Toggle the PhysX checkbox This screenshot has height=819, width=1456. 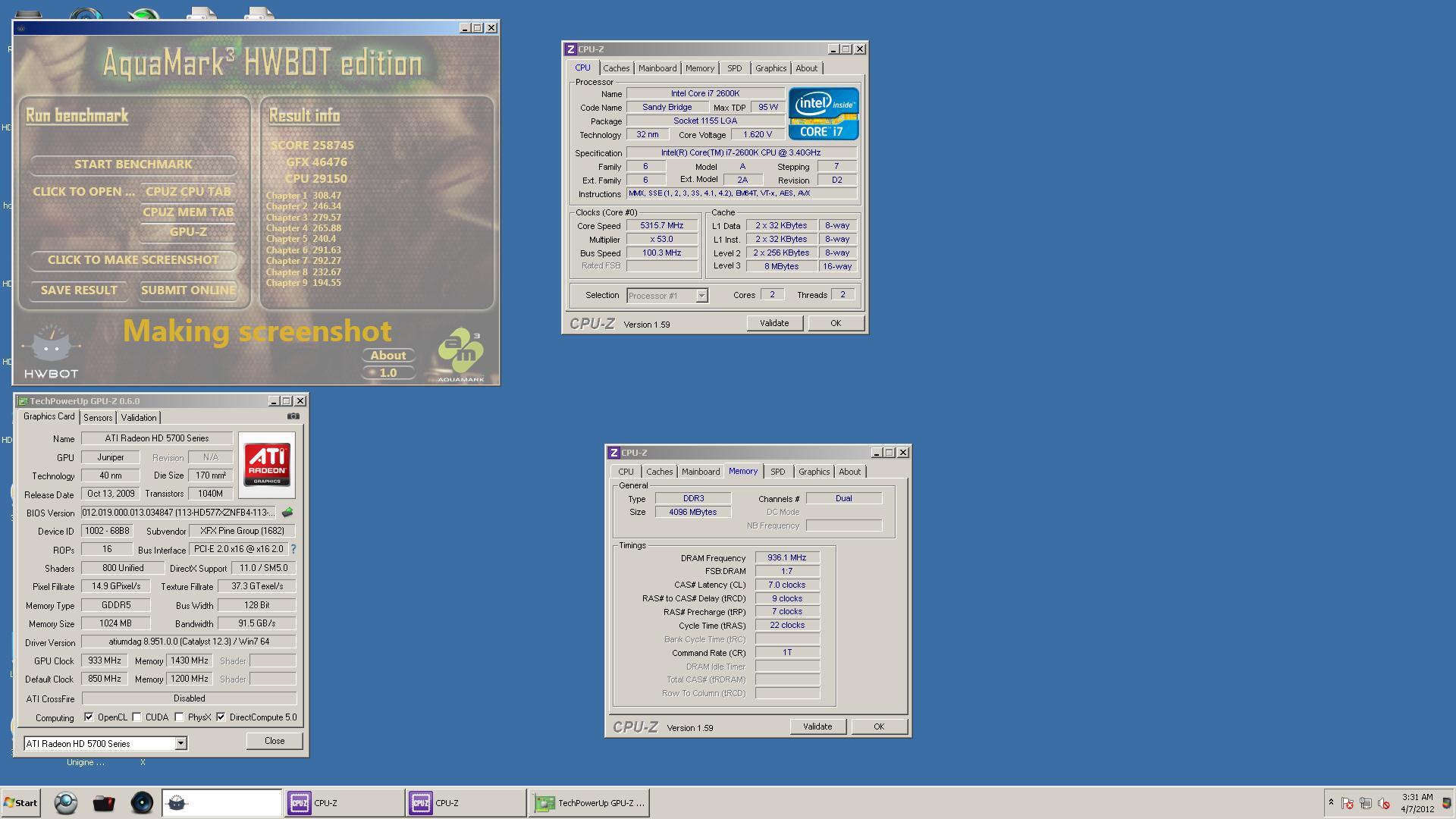point(179,717)
